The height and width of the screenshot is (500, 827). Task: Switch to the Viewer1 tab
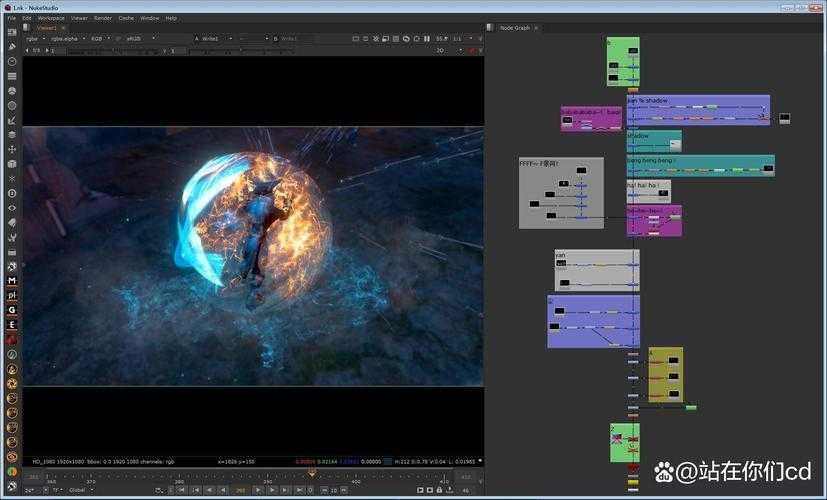point(47,27)
